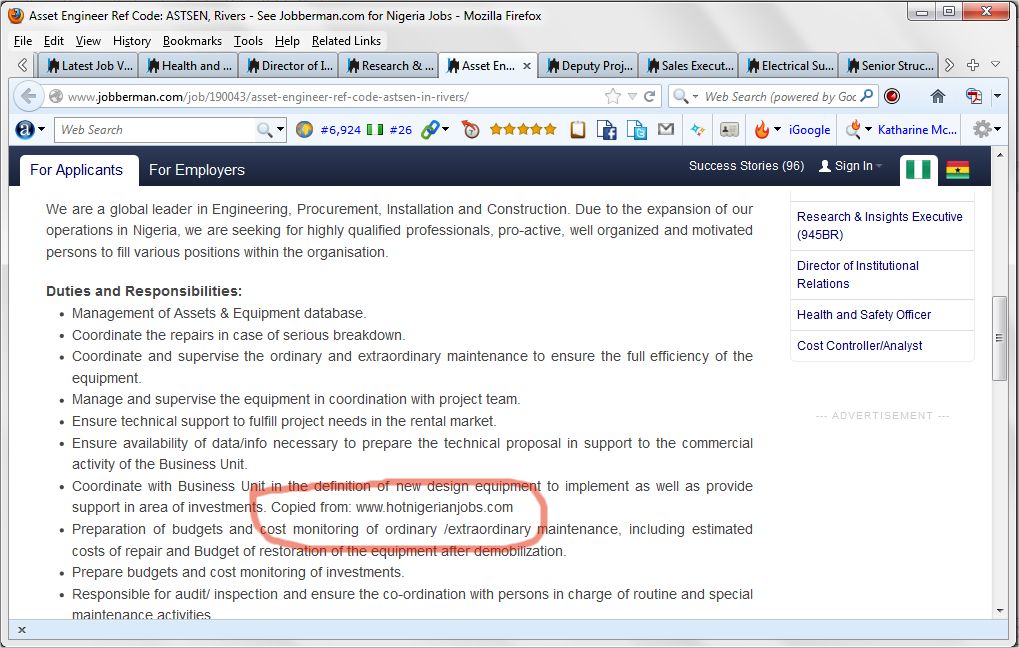Click the magnifier-with-flame search icon
The width and height of the screenshot is (1019, 648).
click(x=853, y=129)
